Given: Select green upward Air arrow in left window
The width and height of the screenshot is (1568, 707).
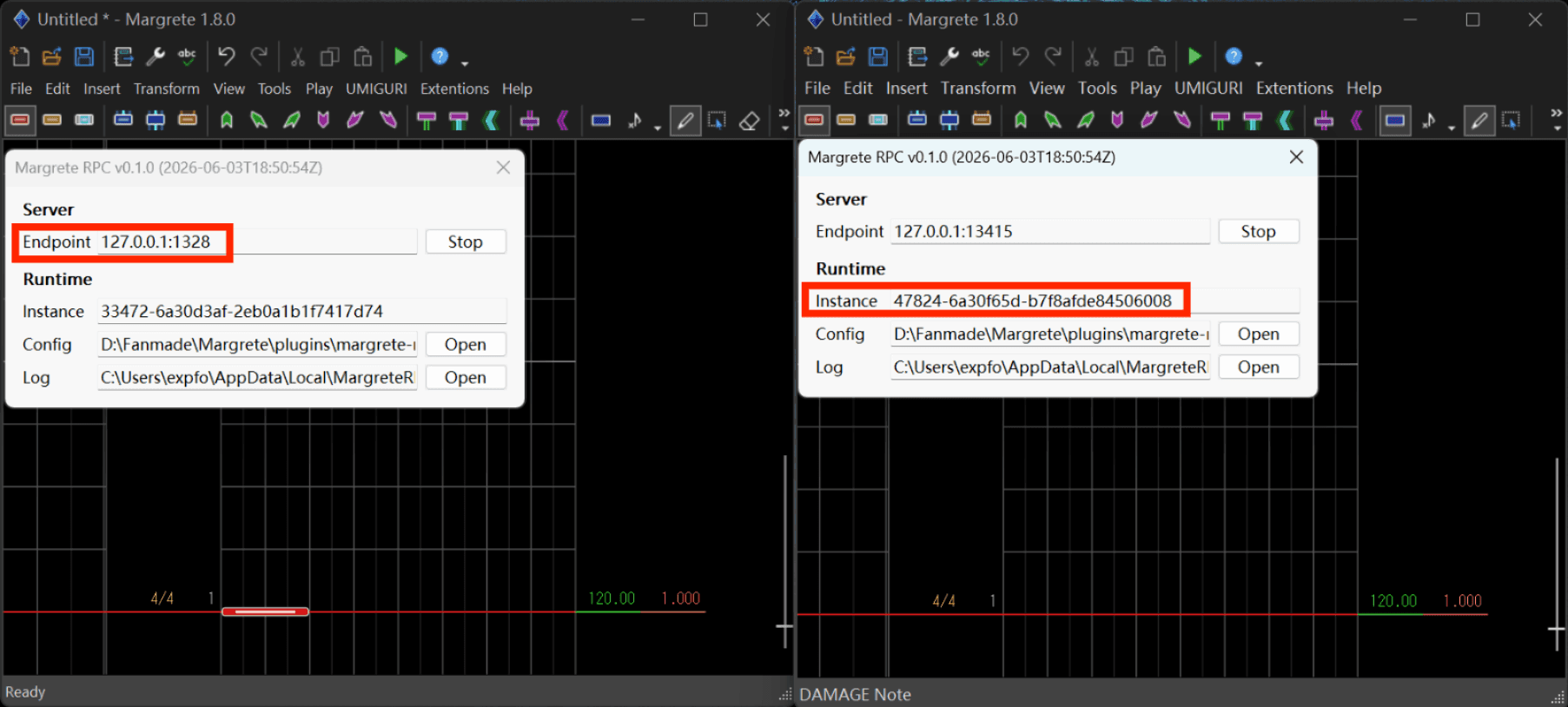Looking at the screenshot, I should 227,120.
